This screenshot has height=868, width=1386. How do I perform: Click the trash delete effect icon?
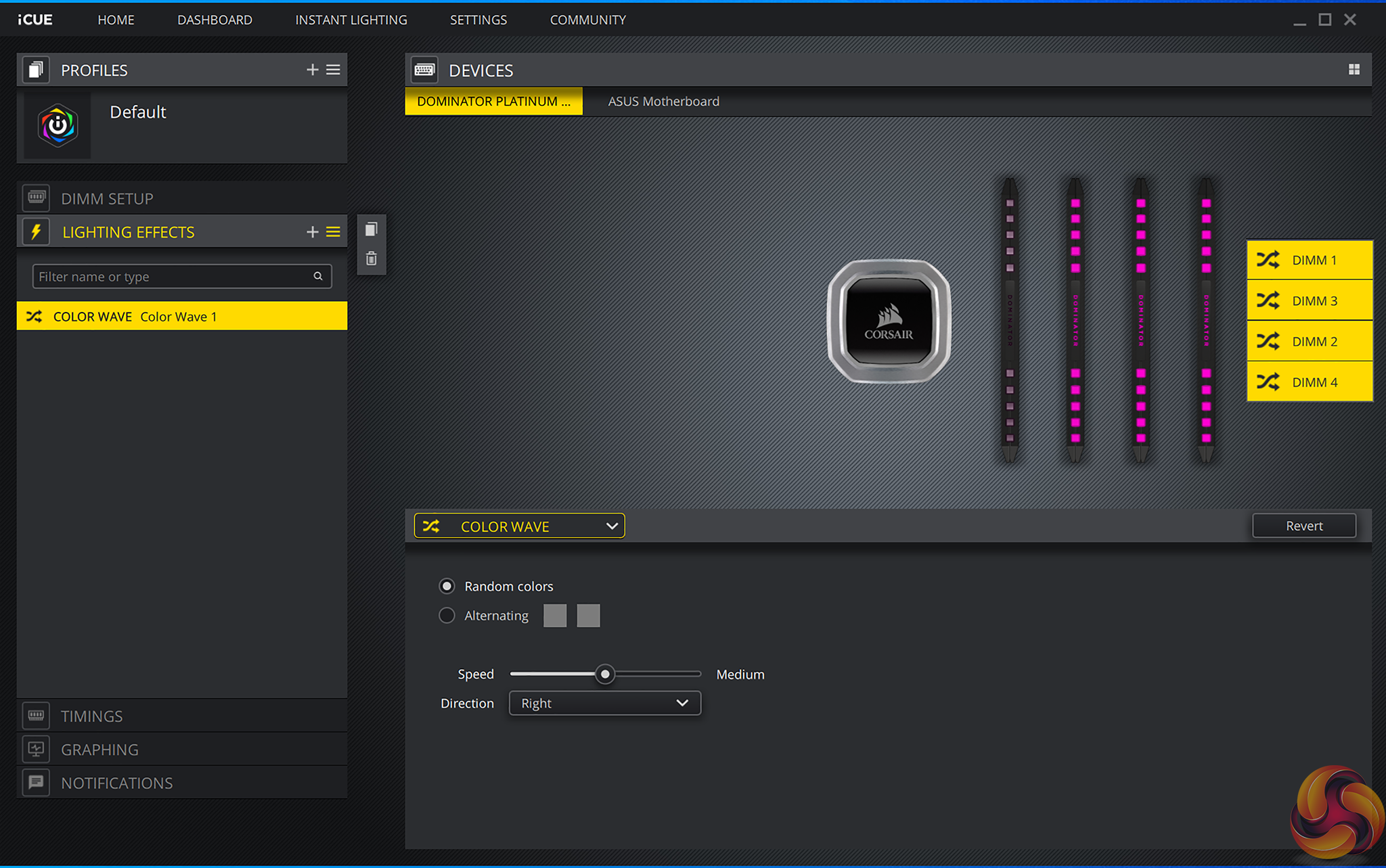pyautogui.click(x=371, y=258)
